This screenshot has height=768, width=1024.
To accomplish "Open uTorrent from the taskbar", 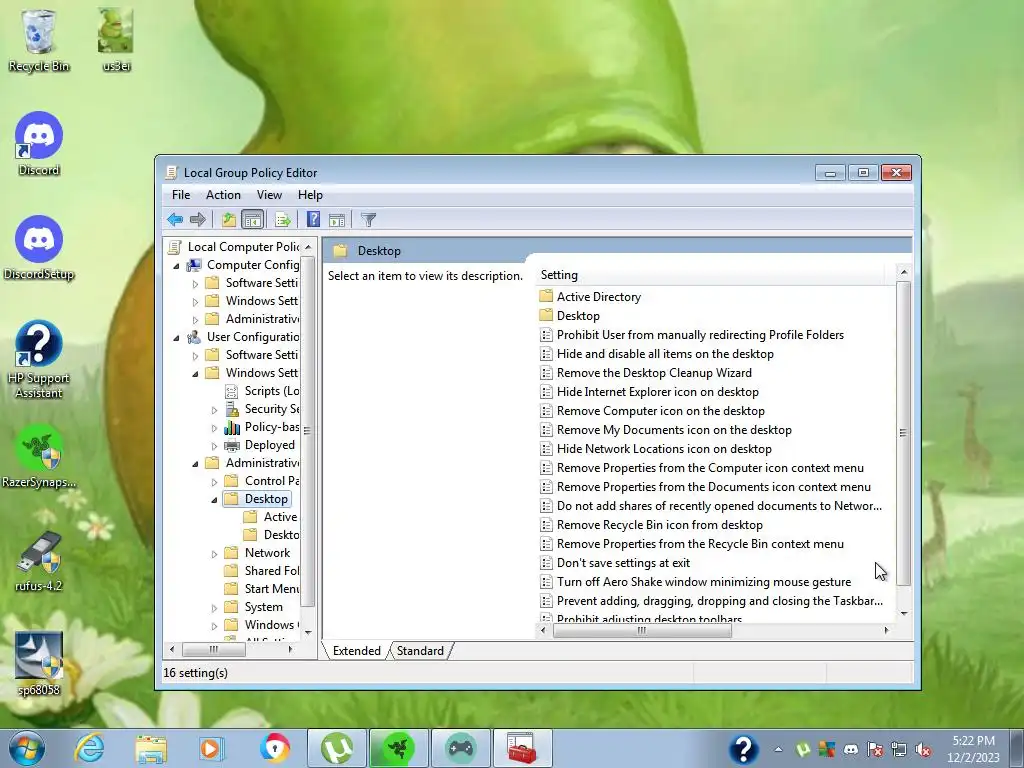I will tap(336, 748).
